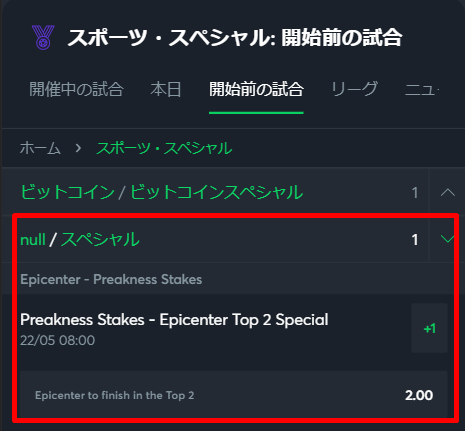
Task: Open the ビットコイン category link
Action: pos(67,192)
